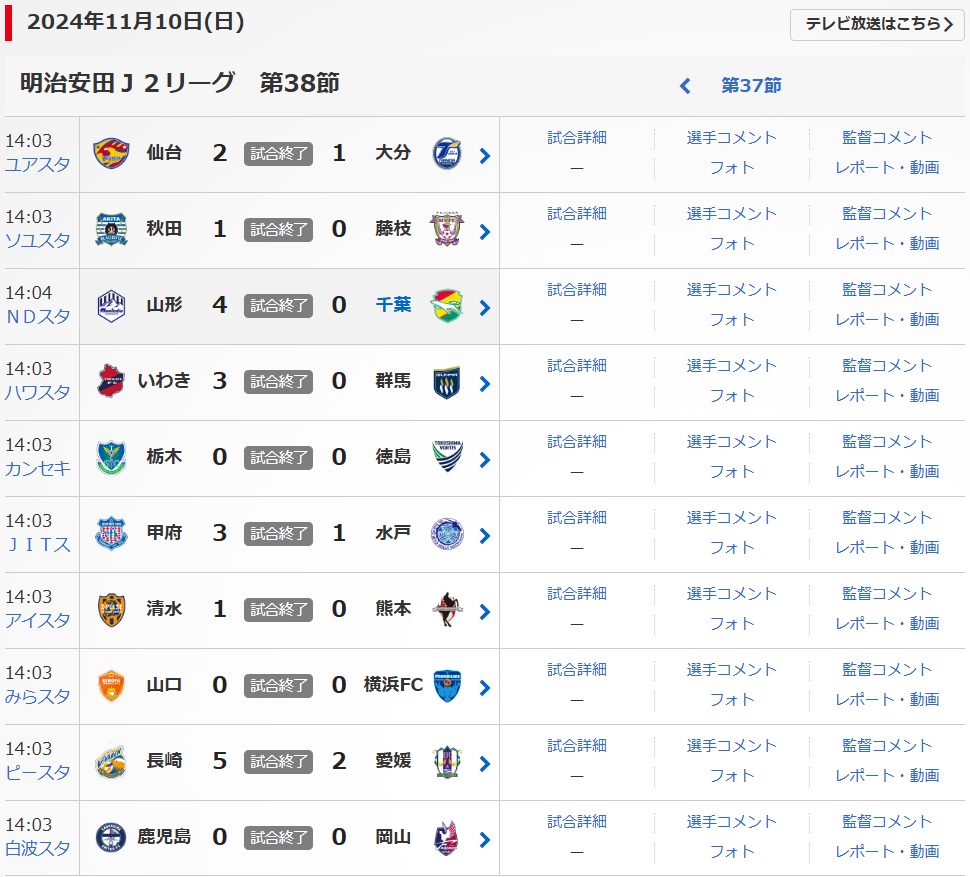The height and width of the screenshot is (877, 970).
Task: Click the Iwaki FC team crest
Action: click(x=111, y=382)
